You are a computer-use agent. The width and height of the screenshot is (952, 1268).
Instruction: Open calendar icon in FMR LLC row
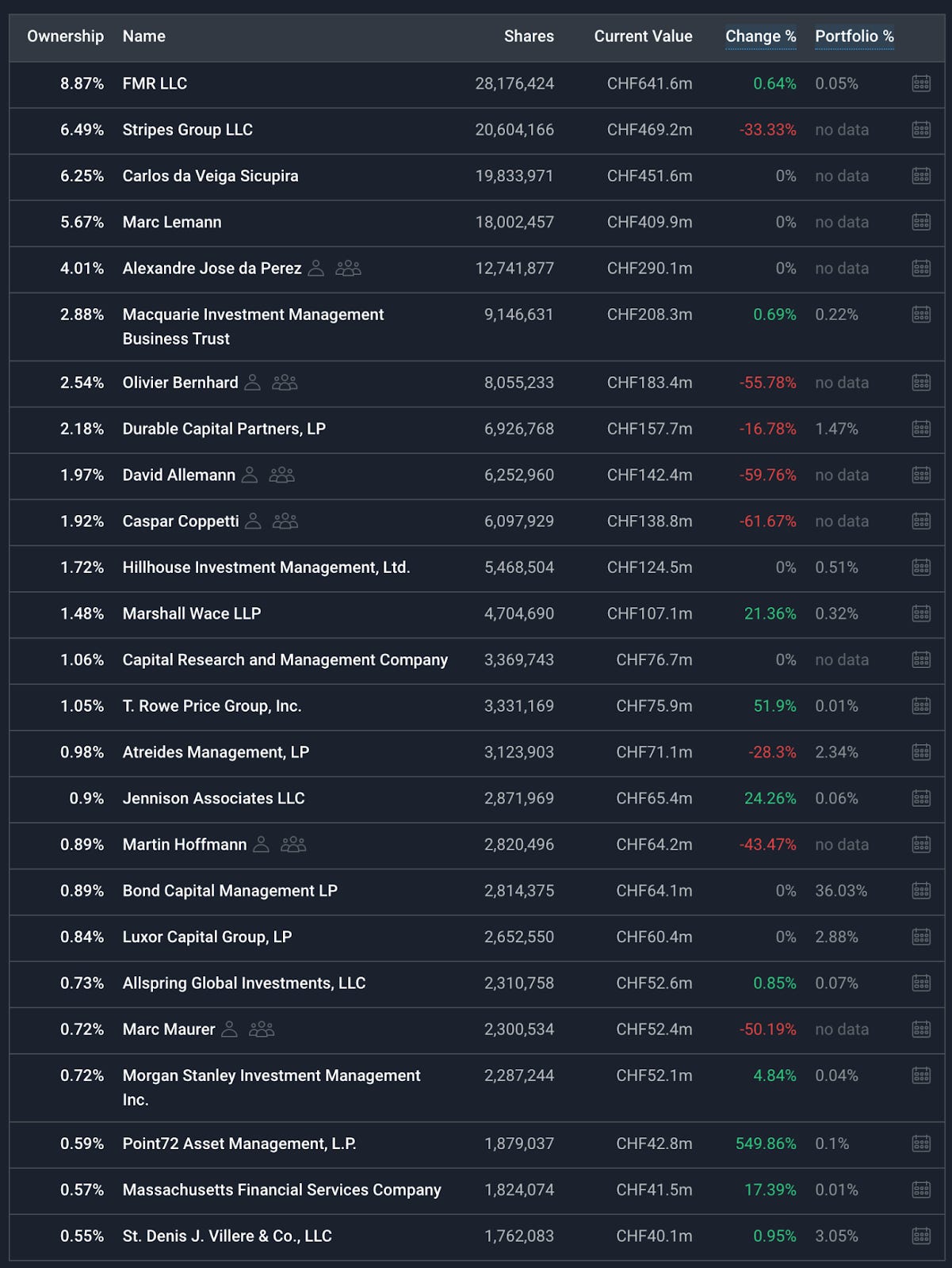(x=921, y=83)
